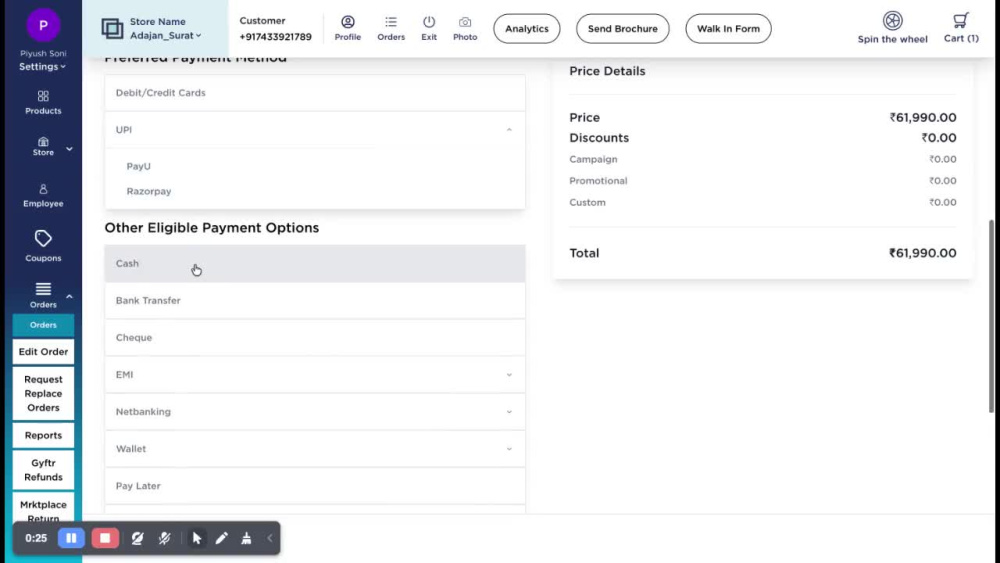This screenshot has height=563, width=1000.
Task: Stop the recording with red button
Action: point(105,538)
